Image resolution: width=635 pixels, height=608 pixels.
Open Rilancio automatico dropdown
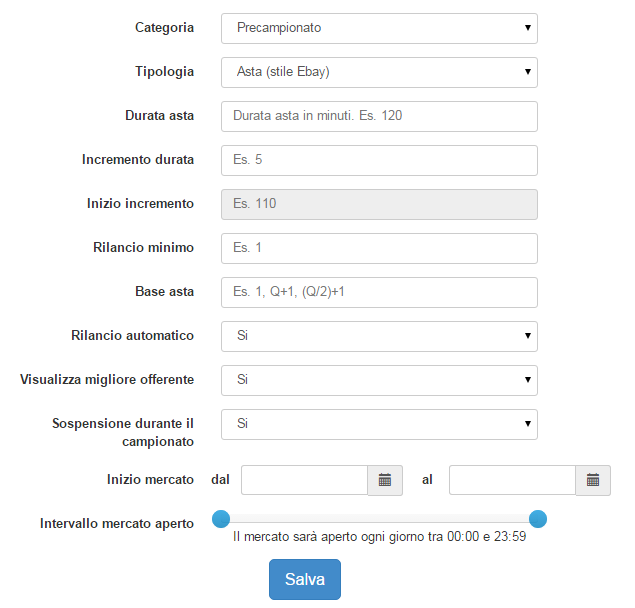pos(379,337)
